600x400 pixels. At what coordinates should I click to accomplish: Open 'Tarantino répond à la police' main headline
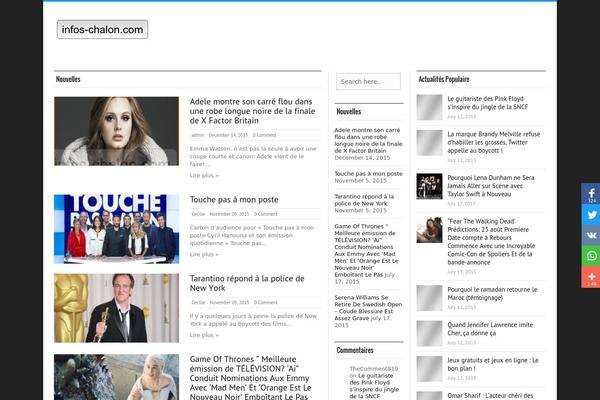(x=247, y=283)
